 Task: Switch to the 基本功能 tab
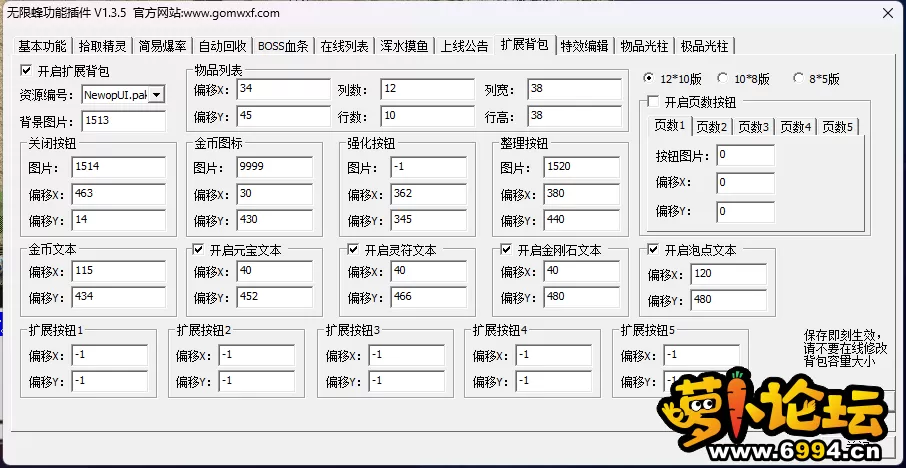coord(42,46)
